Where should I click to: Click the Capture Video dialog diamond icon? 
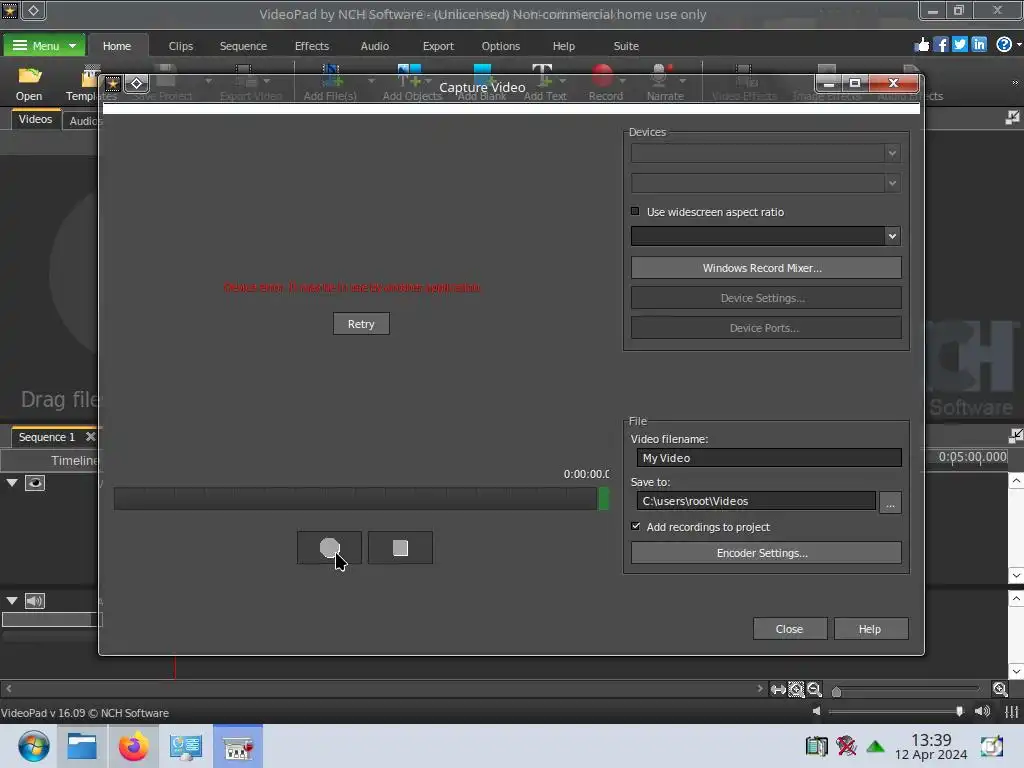[x=136, y=83]
